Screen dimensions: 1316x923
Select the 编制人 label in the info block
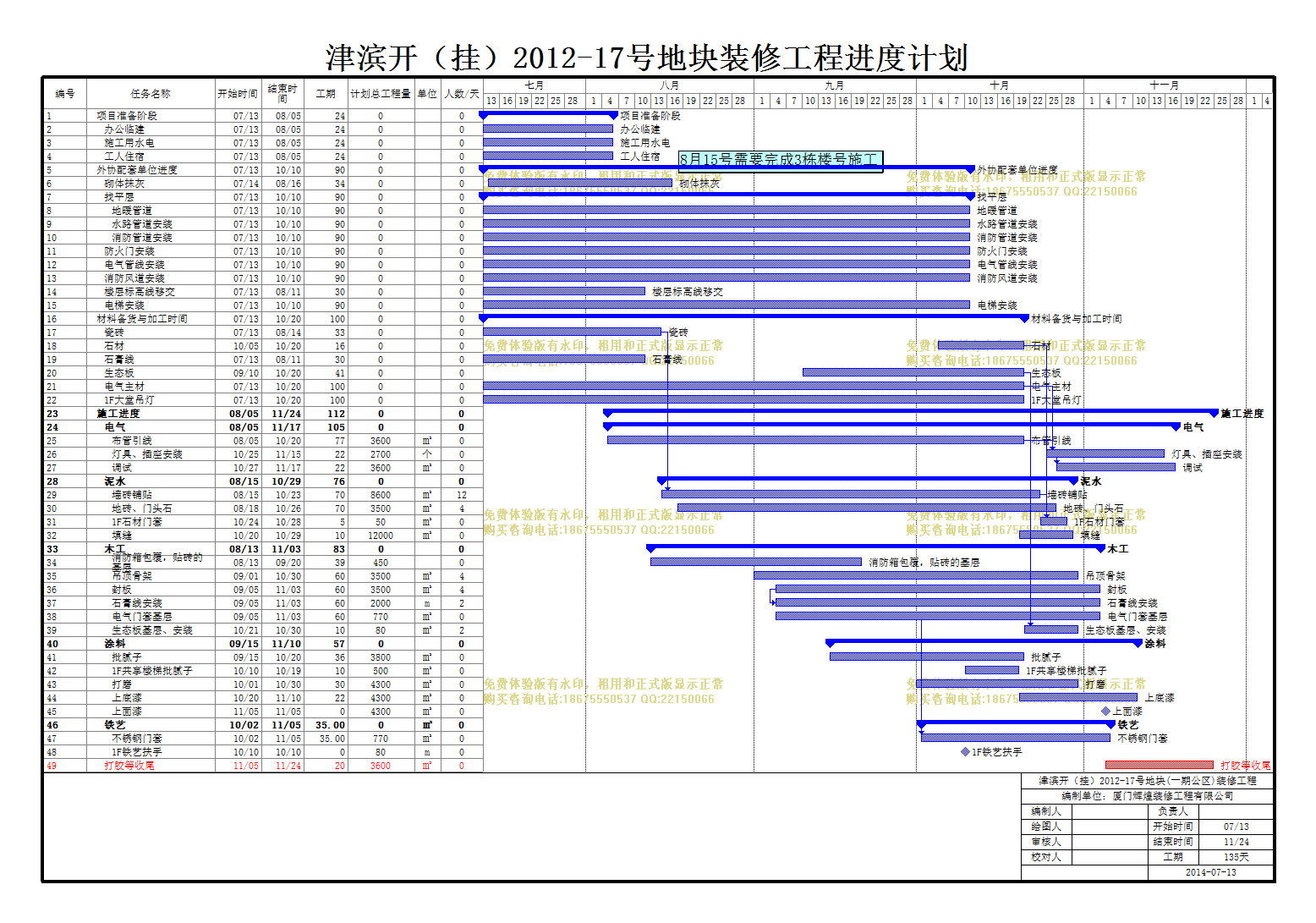(1046, 811)
